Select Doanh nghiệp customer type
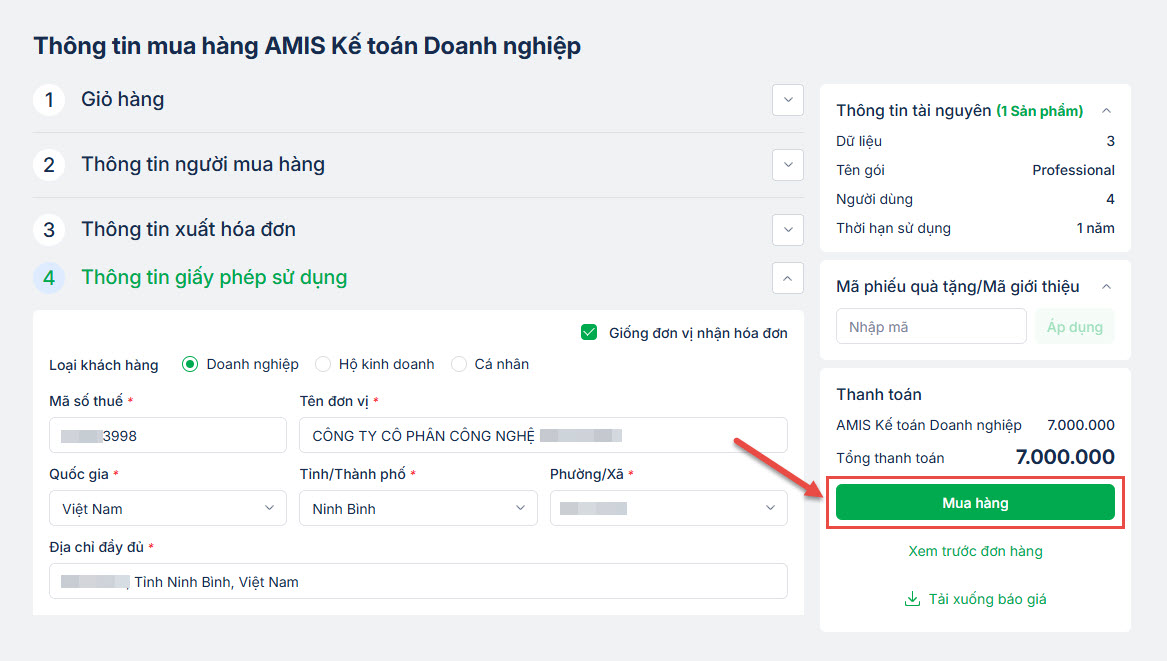1167x661 pixels. pos(190,364)
